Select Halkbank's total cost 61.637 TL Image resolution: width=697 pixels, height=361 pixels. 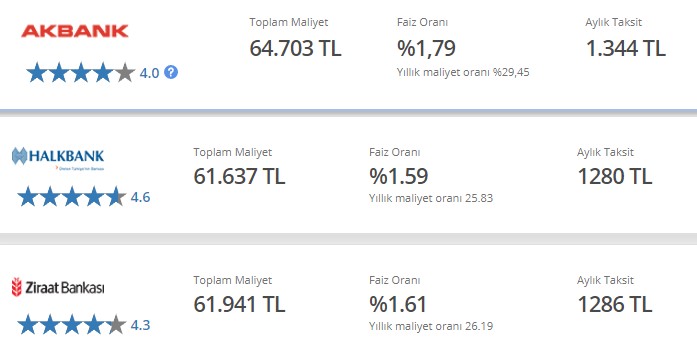[239, 176]
